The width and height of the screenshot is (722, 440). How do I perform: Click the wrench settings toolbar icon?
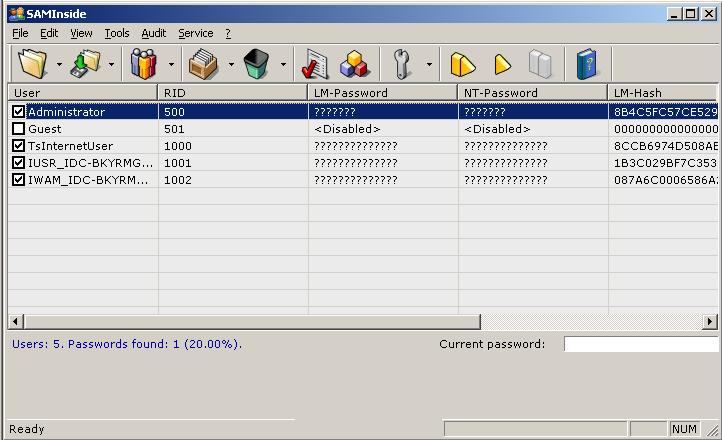(x=402, y=64)
